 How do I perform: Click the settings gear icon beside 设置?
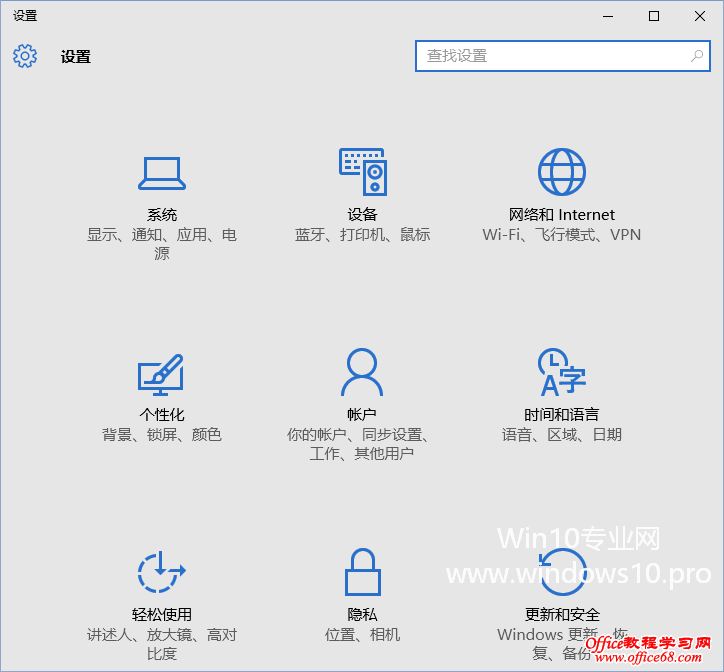(25, 56)
